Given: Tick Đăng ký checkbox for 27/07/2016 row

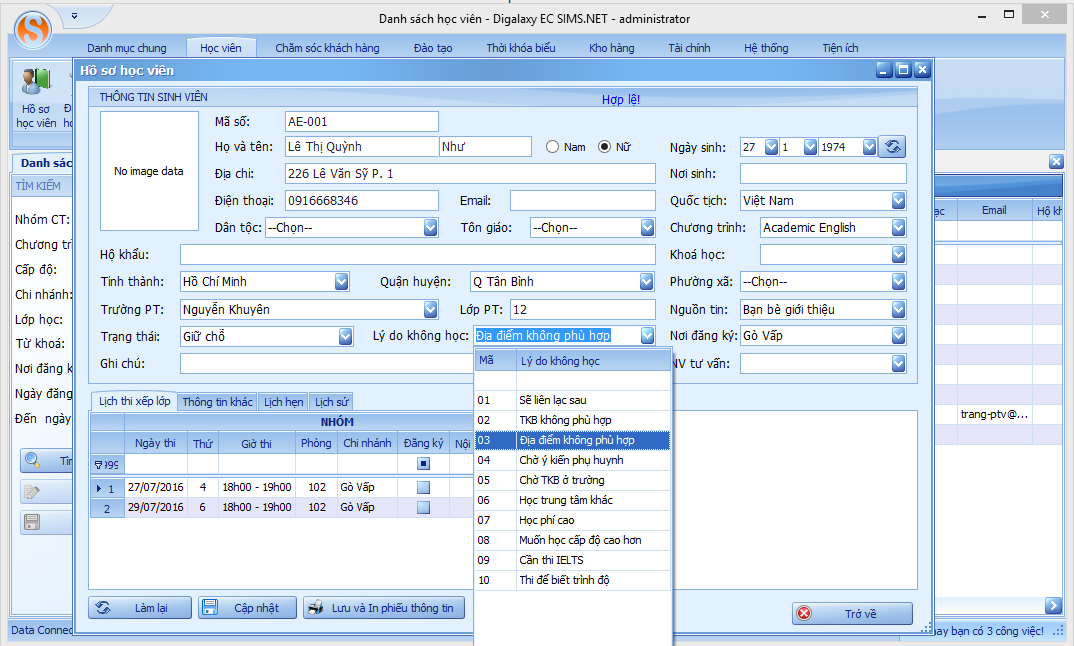Looking at the screenshot, I should [x=423, y=487].
